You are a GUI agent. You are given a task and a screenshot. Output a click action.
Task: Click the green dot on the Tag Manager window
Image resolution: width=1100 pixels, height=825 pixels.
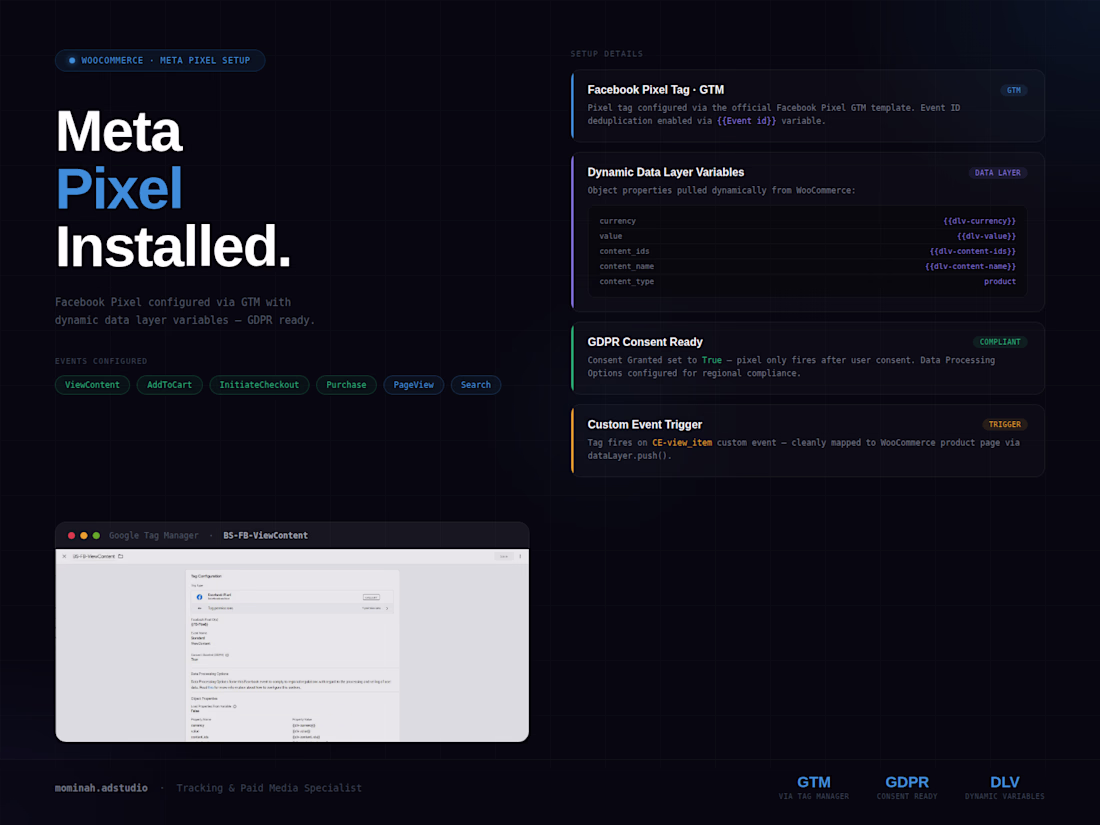click(97, 535)
